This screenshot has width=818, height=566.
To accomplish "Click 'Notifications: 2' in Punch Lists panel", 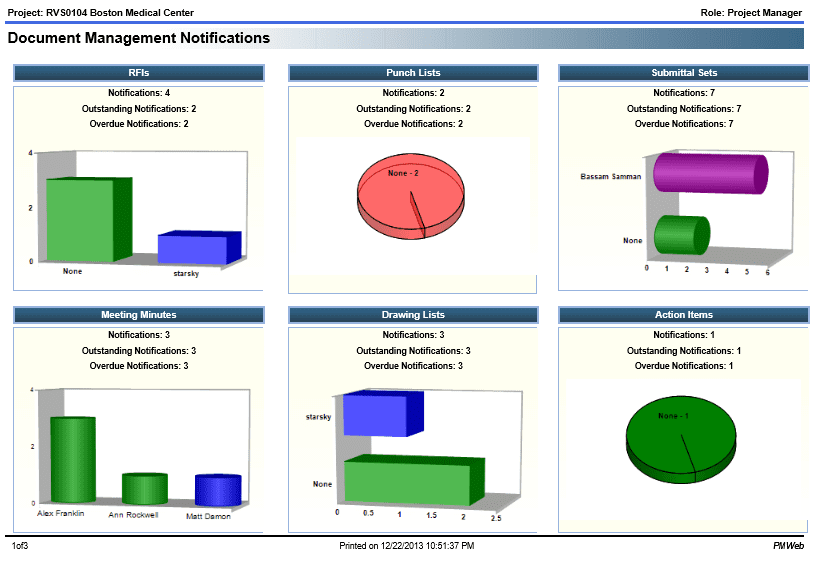I will point(413,93).
